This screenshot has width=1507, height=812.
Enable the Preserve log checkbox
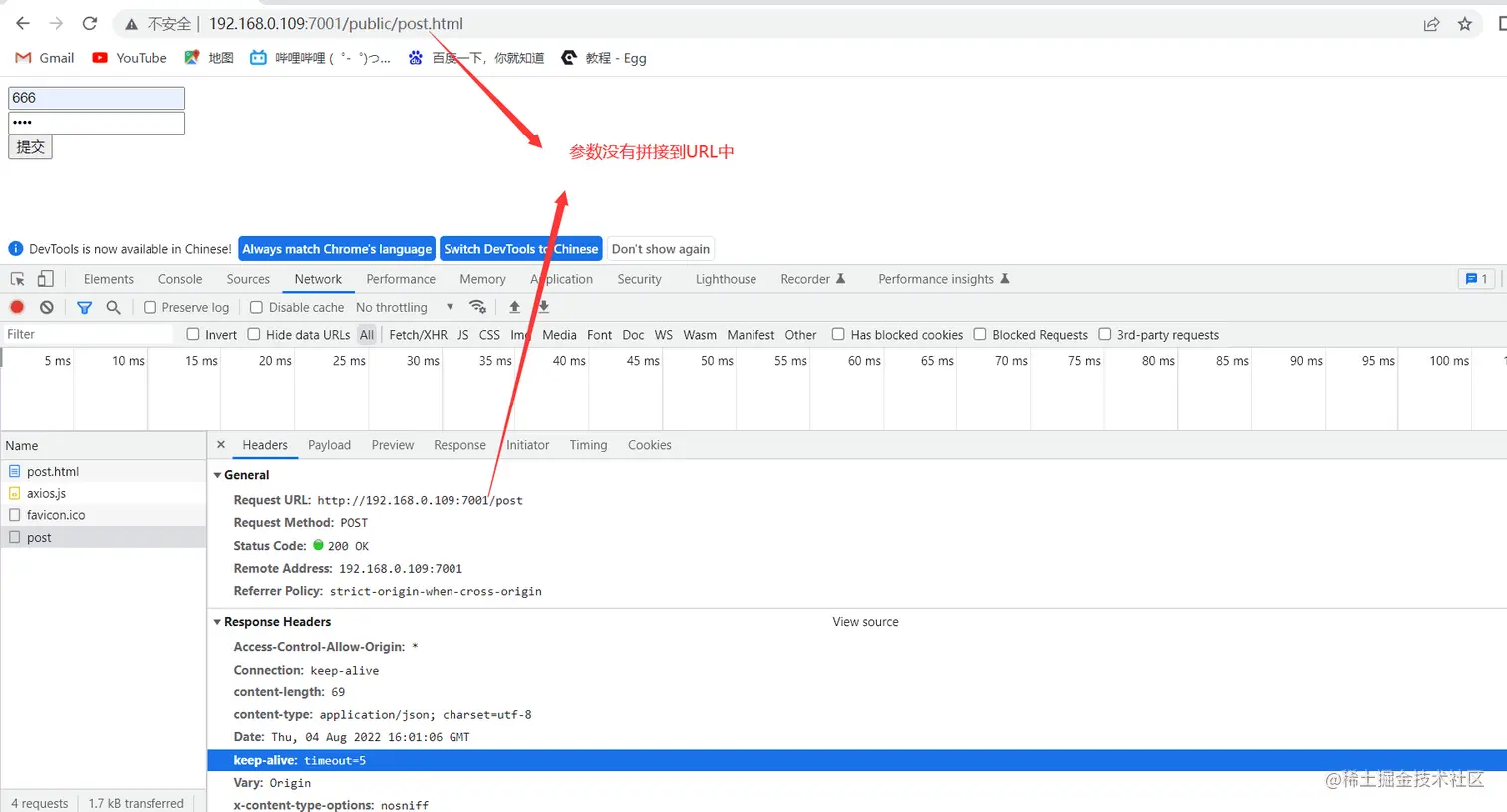[150, 307]
